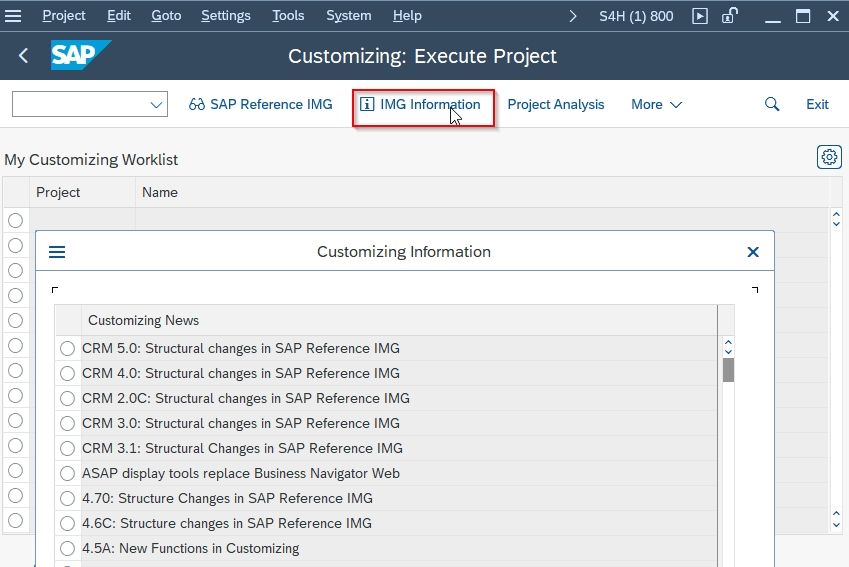This screenshot has width=849, height=567.
Task: Select CRM 3.1 Structural Changes radio button
Action: tap(67, 448)
